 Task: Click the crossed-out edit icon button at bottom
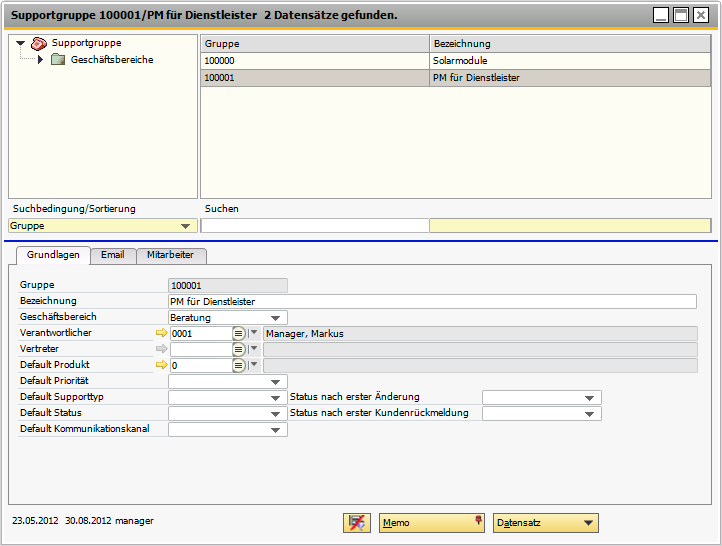coord(355,523)
